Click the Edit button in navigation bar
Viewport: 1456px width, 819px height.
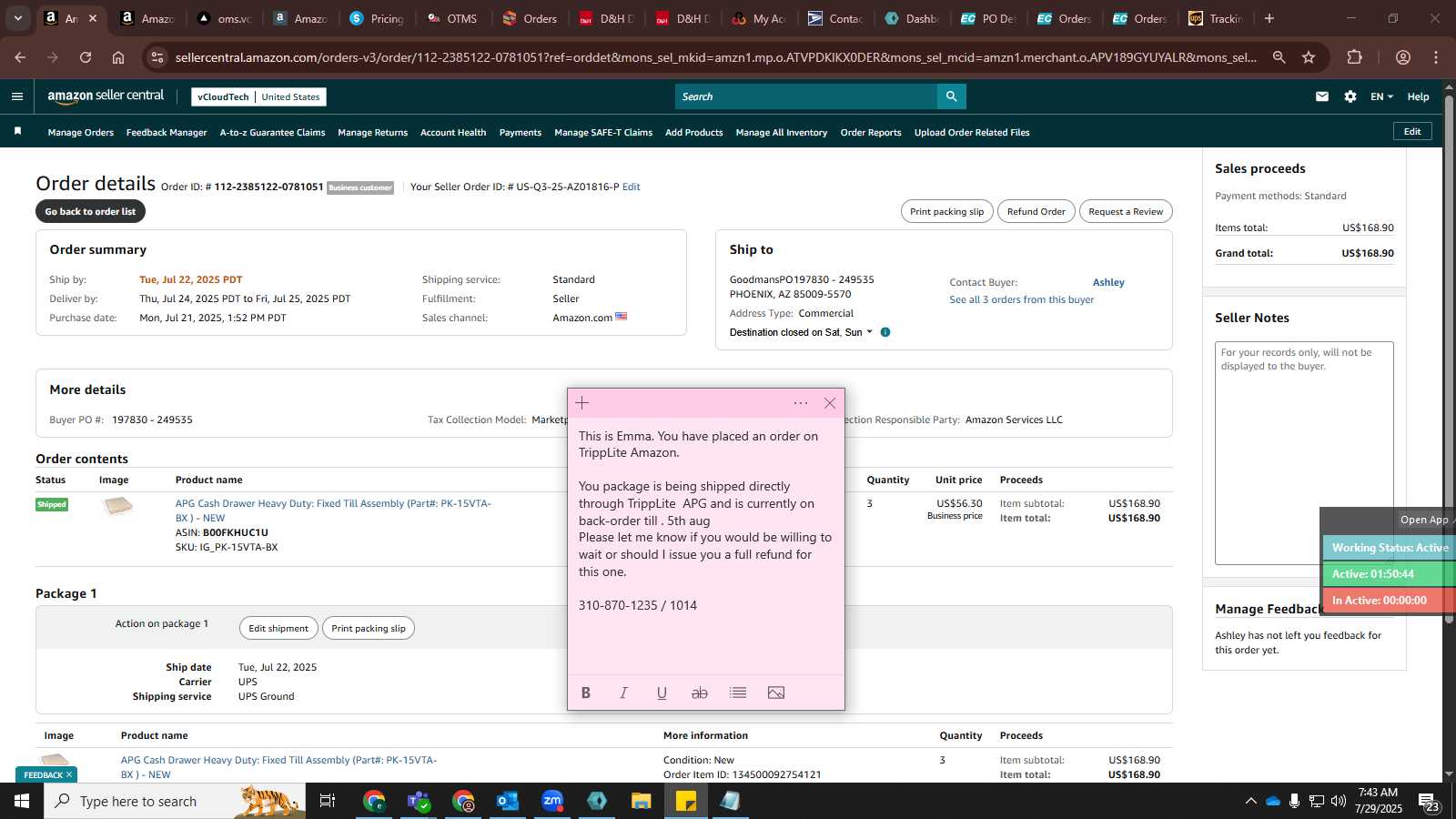click(x=1412, y=131)
